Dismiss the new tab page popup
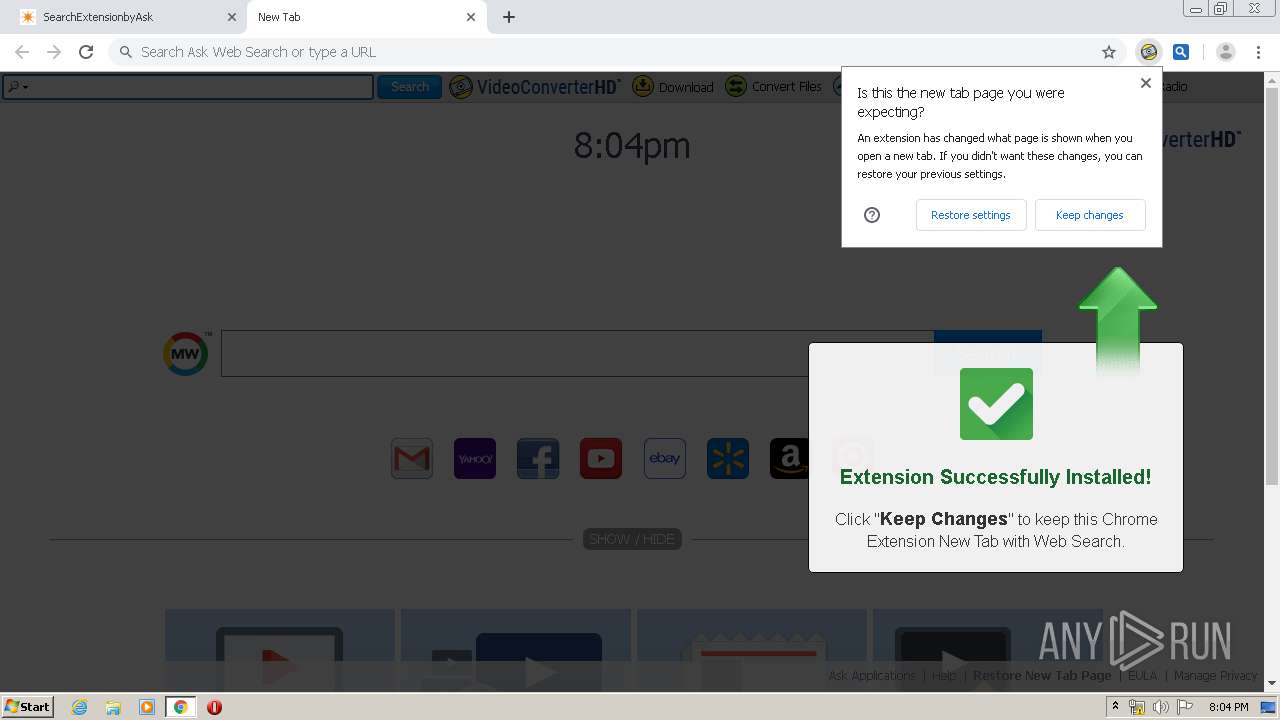 coord(1146,83)
